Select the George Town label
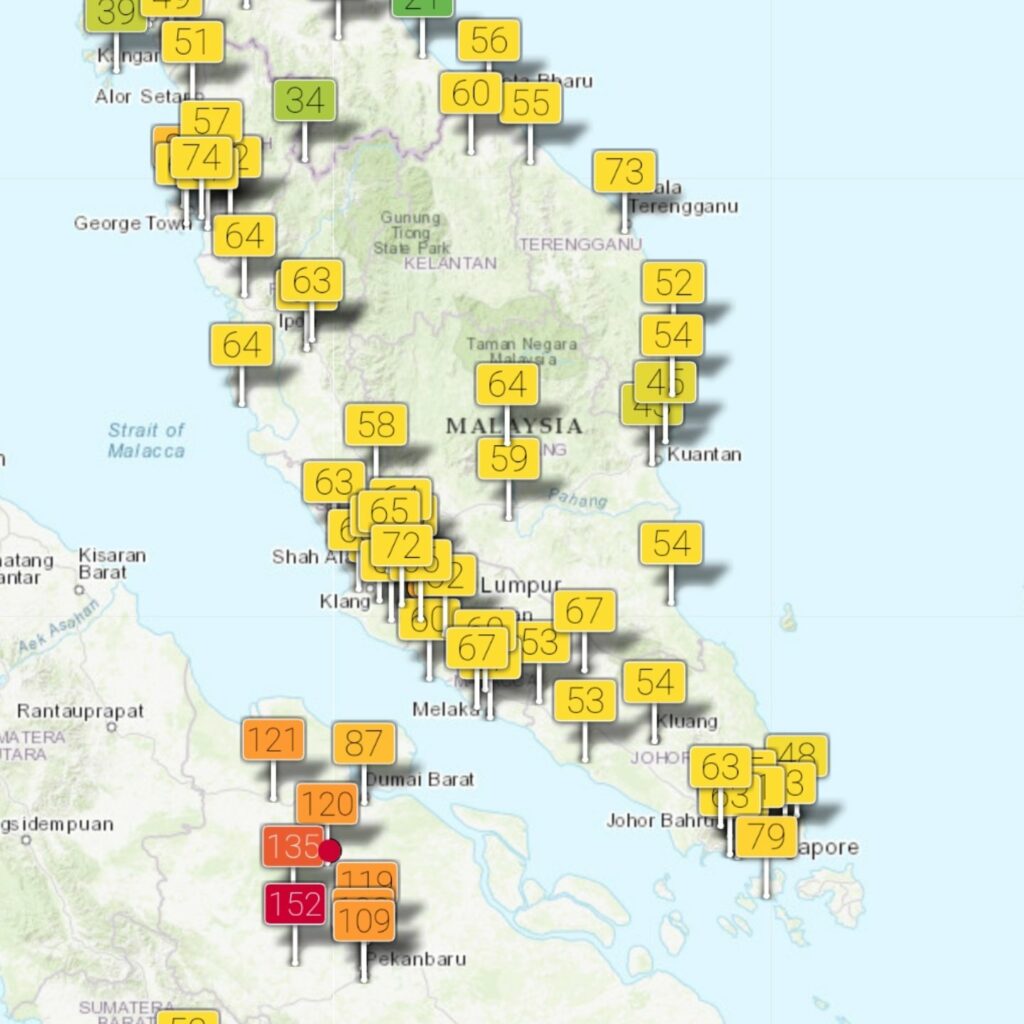The width and height of the screenshot is (1024, 1024). tap(131, 223)
